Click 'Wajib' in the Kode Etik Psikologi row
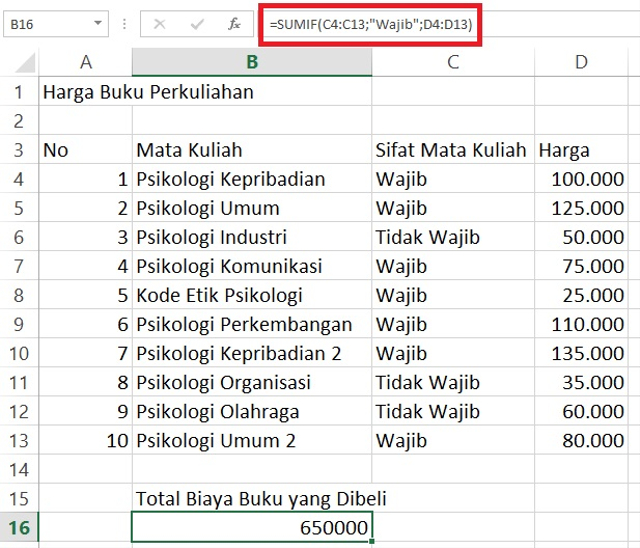This screenshot has height=548, width=640. coord(453,295)
